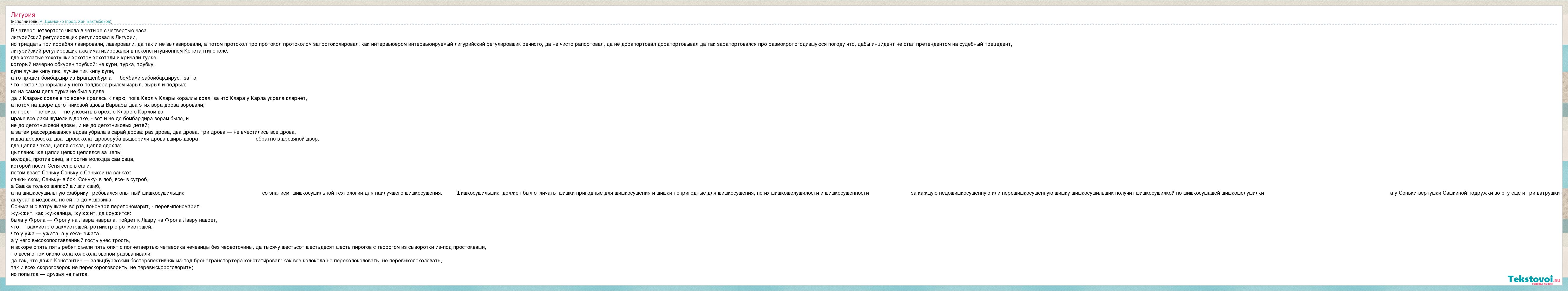Click the line 'но грех — не смех — не уложить в орех'
Image resolution: width=1568 pixels, height=291 pixels.
click(87, 112)
